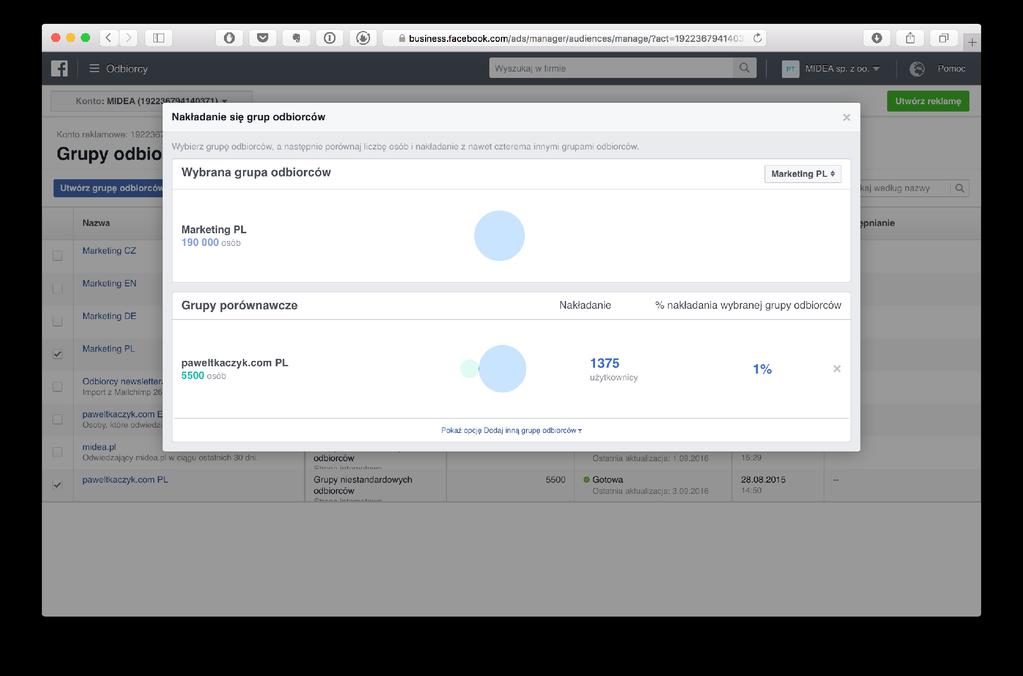The height and width of the screenshot is (676, 1023).
Task: Uncheck the Marketing PL checkbox
Action: pyautogui.click(x=57, y=354)
